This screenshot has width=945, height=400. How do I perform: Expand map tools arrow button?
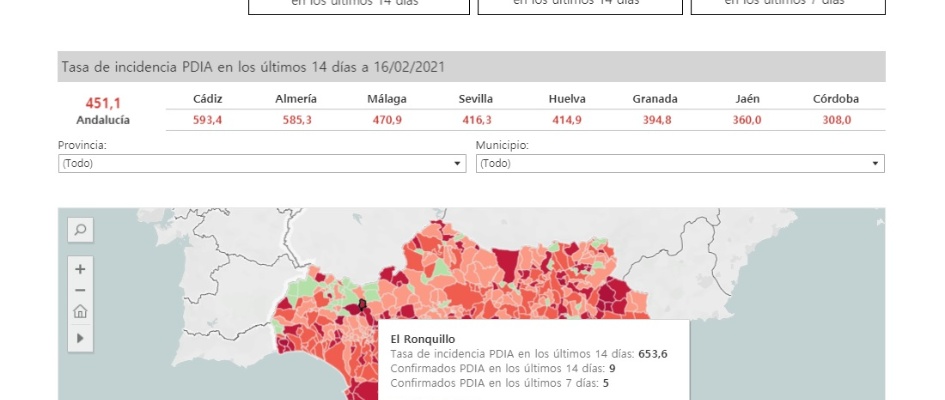[x=80, y=339]
